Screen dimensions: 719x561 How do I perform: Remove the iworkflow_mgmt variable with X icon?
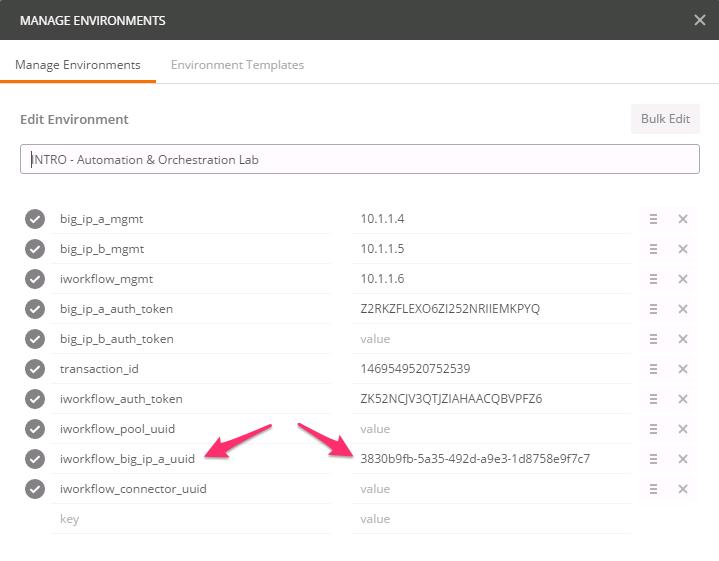[x=683, y=279]
